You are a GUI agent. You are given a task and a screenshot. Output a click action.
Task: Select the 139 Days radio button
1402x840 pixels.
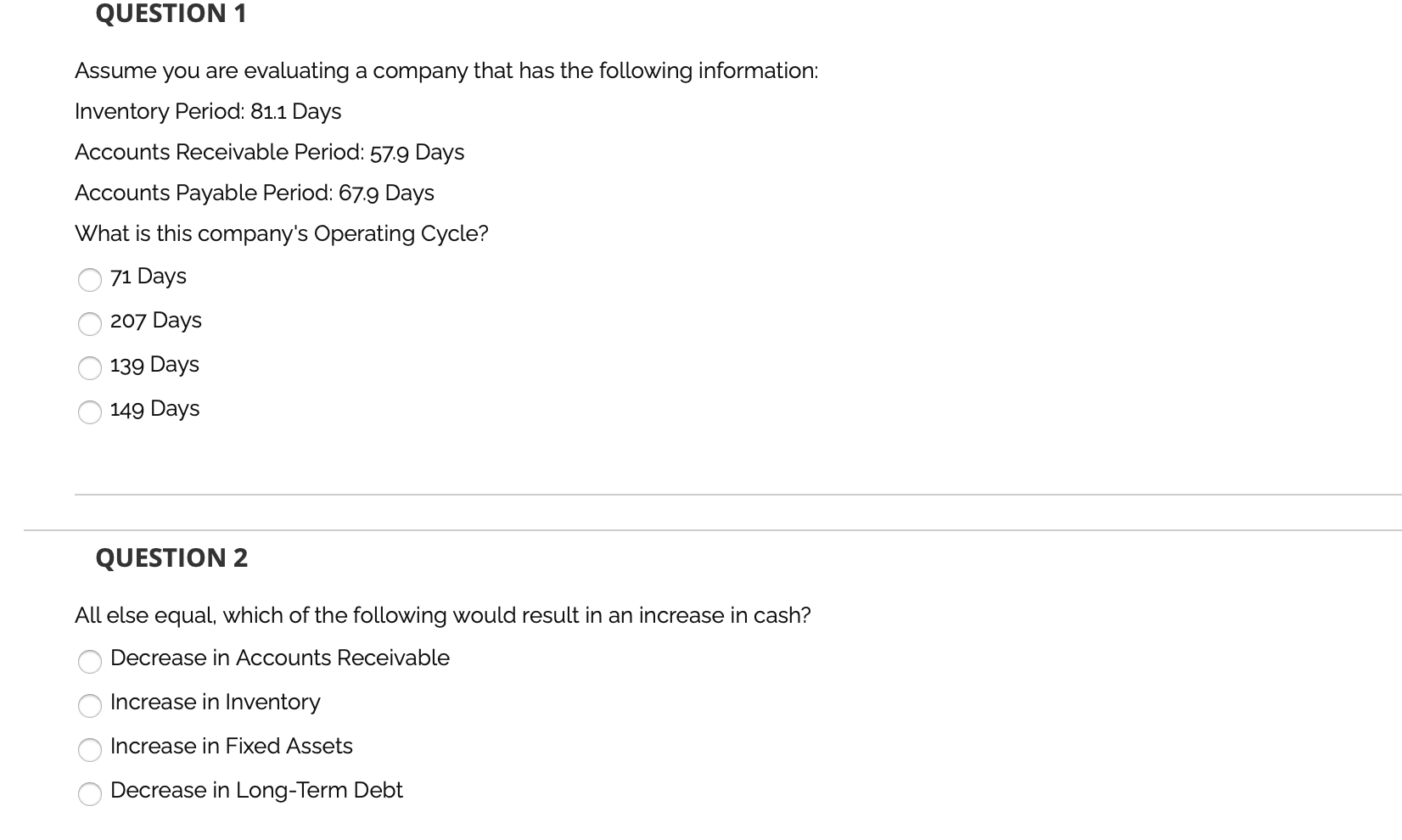(90, 368)
